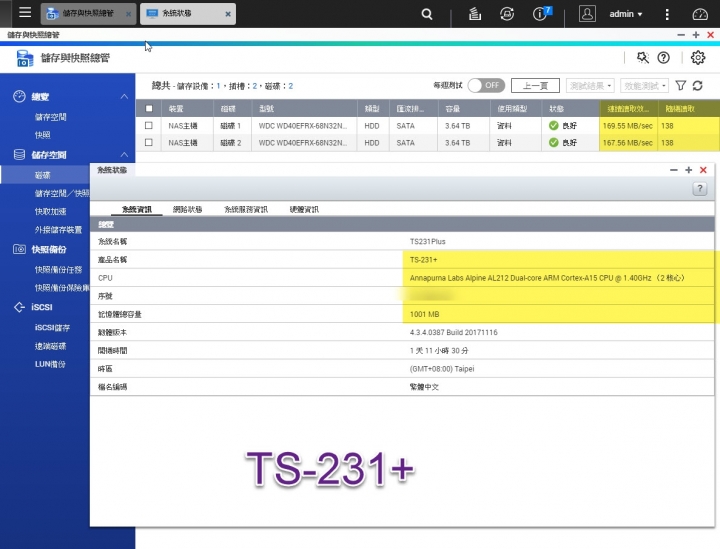Open the QTS main hamburger menu
The image size is (720, 549).
tap(25, 12)
